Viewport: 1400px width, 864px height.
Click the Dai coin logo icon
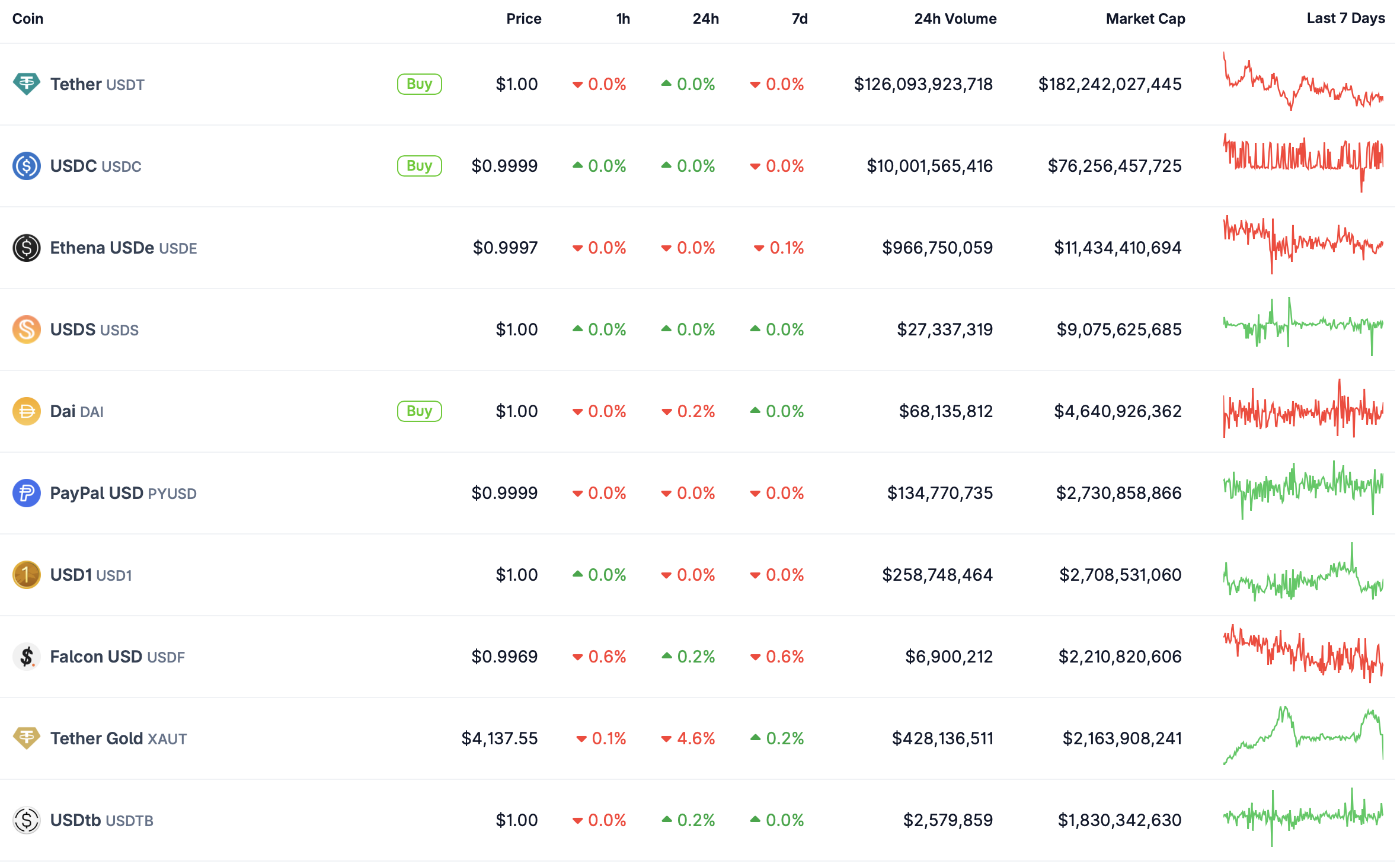point(27,411)
